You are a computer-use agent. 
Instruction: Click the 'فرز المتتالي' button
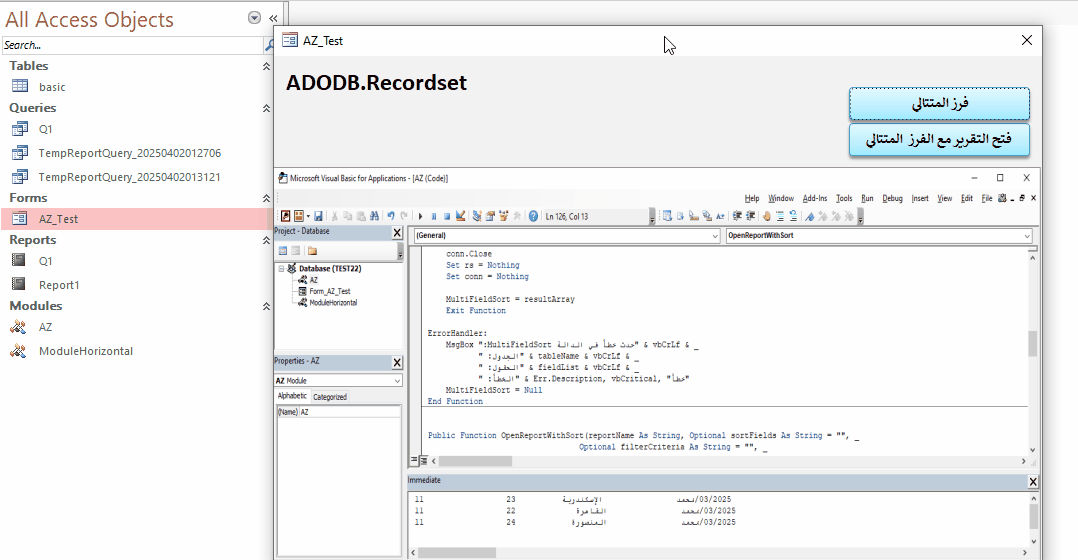[x=939, y=103]
